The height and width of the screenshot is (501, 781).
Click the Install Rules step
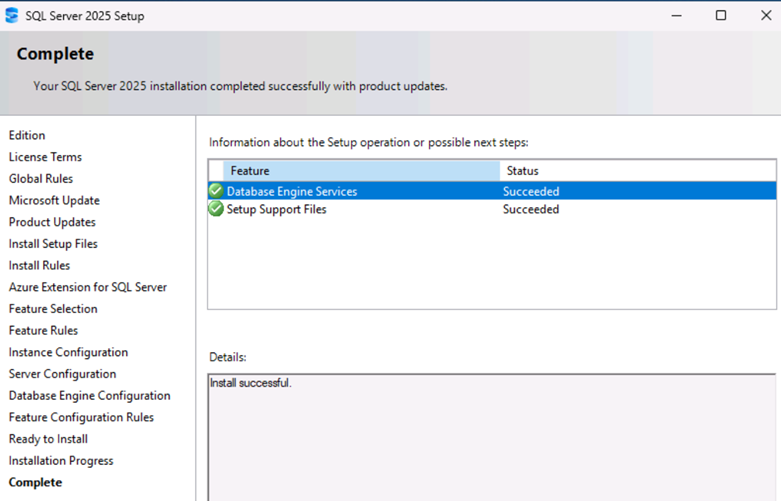click(x=39, y=265)
